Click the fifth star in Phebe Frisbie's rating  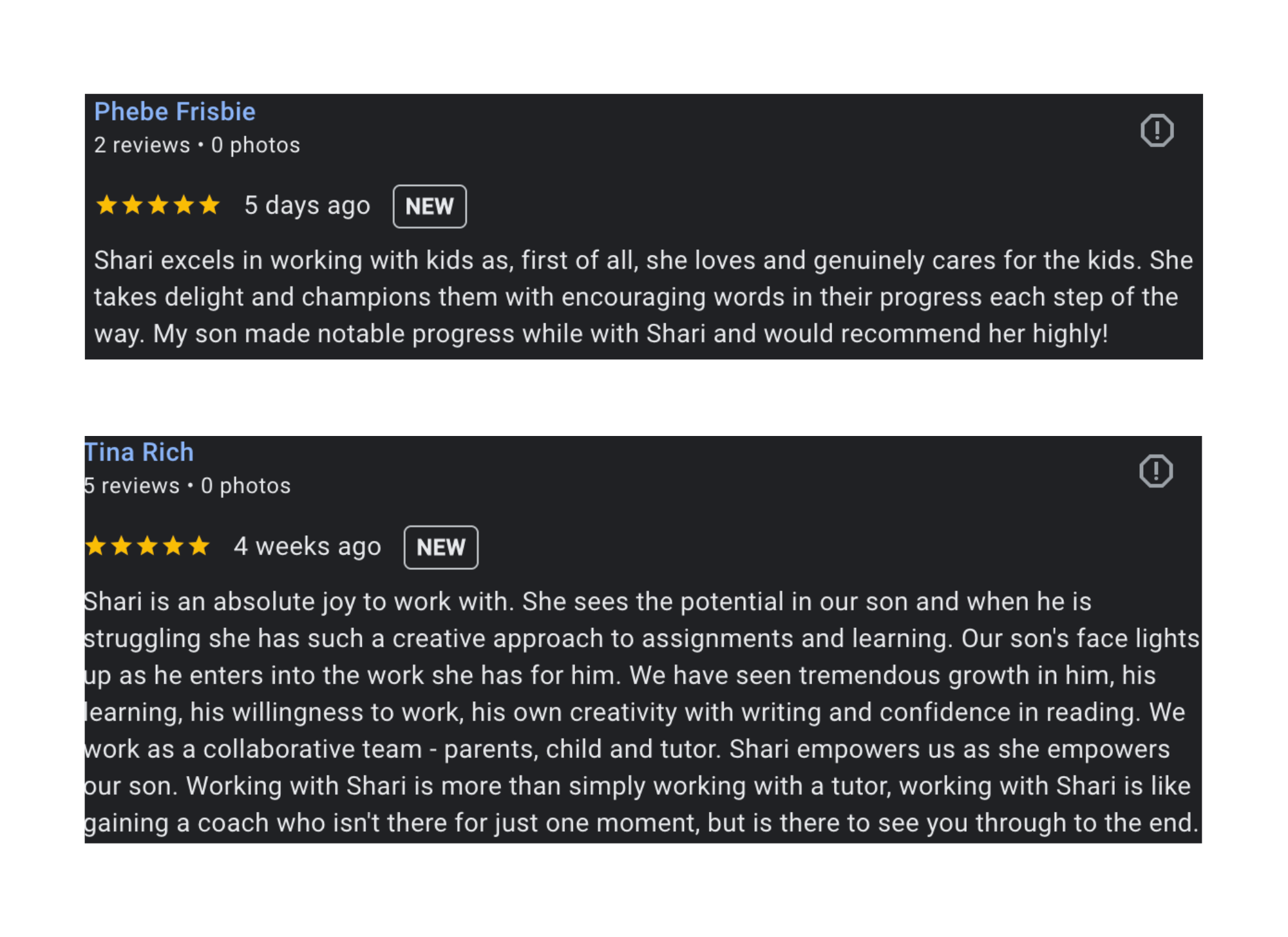coord(209,205)
